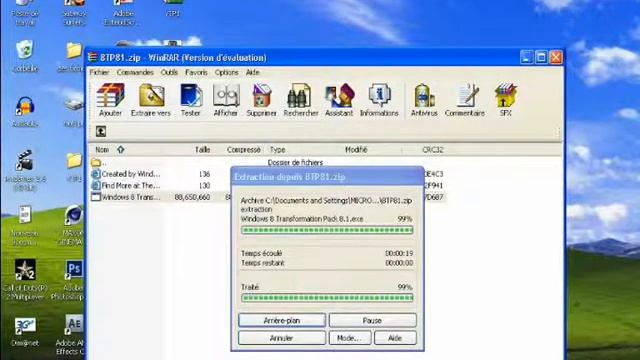Click the SFX toolbar icon
This screenshot has width=640, height=360.
pyautogui.click(x=506, y=100)
